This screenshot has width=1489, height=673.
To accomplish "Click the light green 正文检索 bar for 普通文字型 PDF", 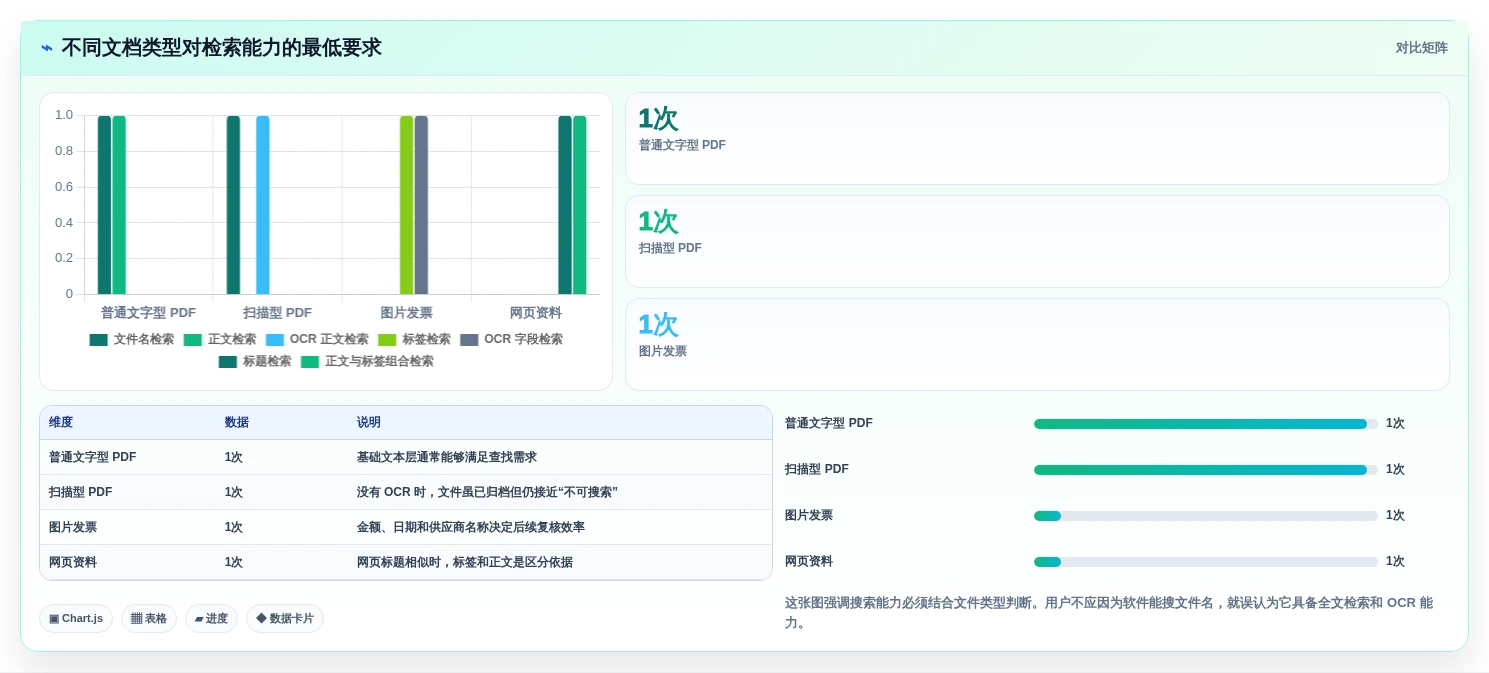I will 119,205.
